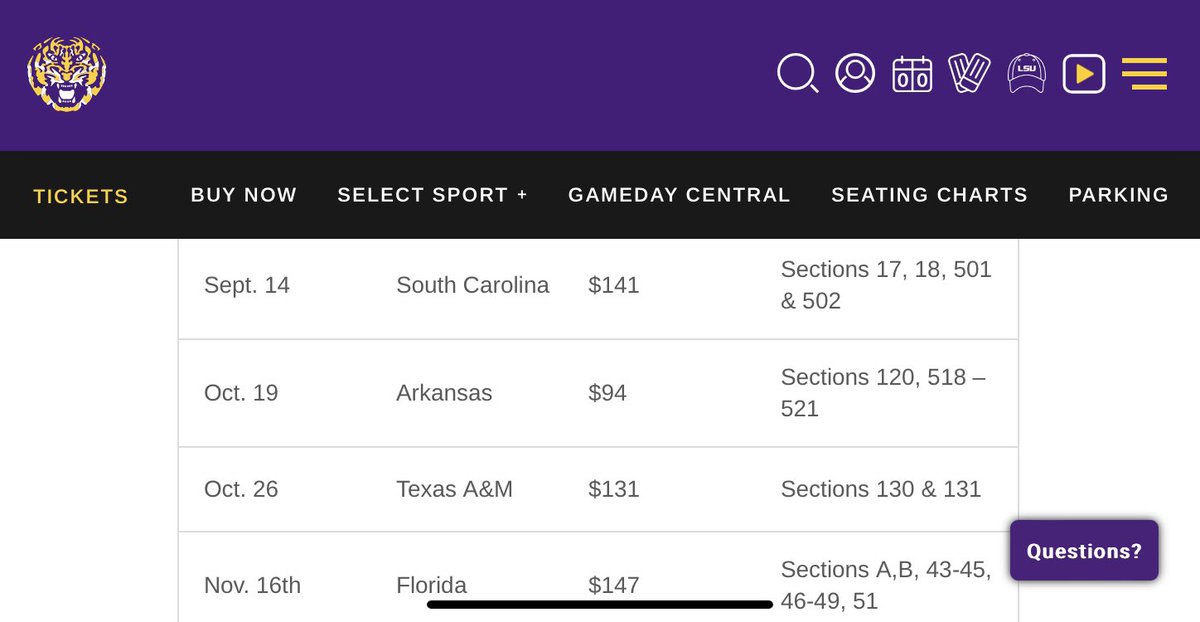
Task: Click the tickets icon in header
Action: tap(969, 74)
